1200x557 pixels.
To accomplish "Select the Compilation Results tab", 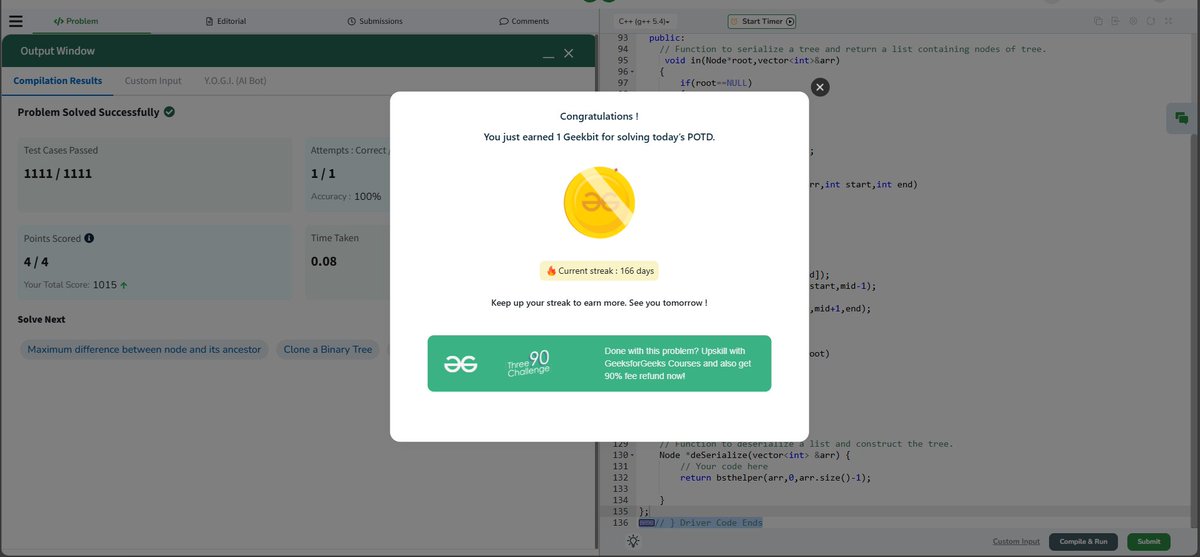I will pyautogui.click(x=57, y=80).
